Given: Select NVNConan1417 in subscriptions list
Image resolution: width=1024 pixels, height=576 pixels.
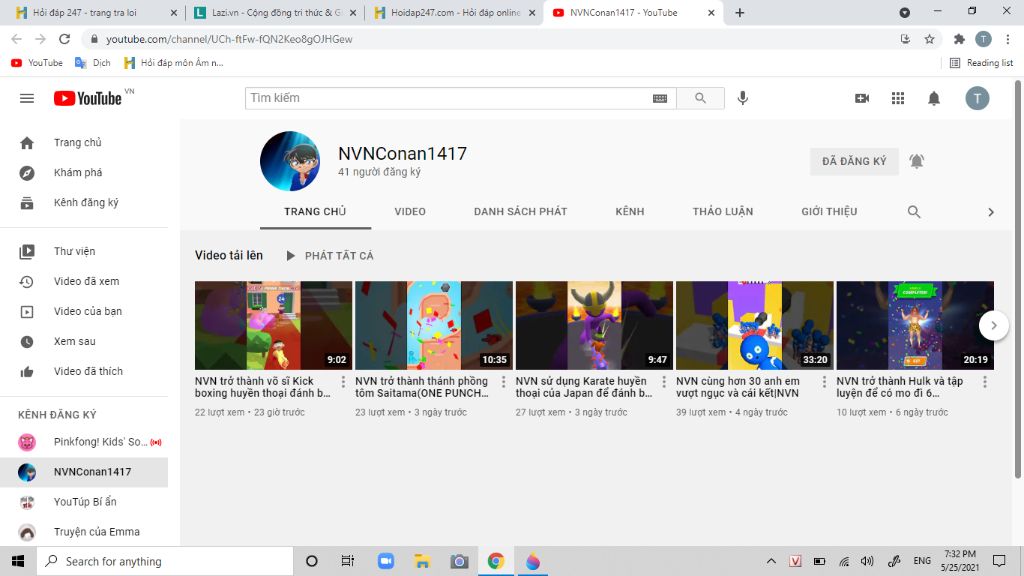Looking at the screenshot, I should tap(84, 472).
